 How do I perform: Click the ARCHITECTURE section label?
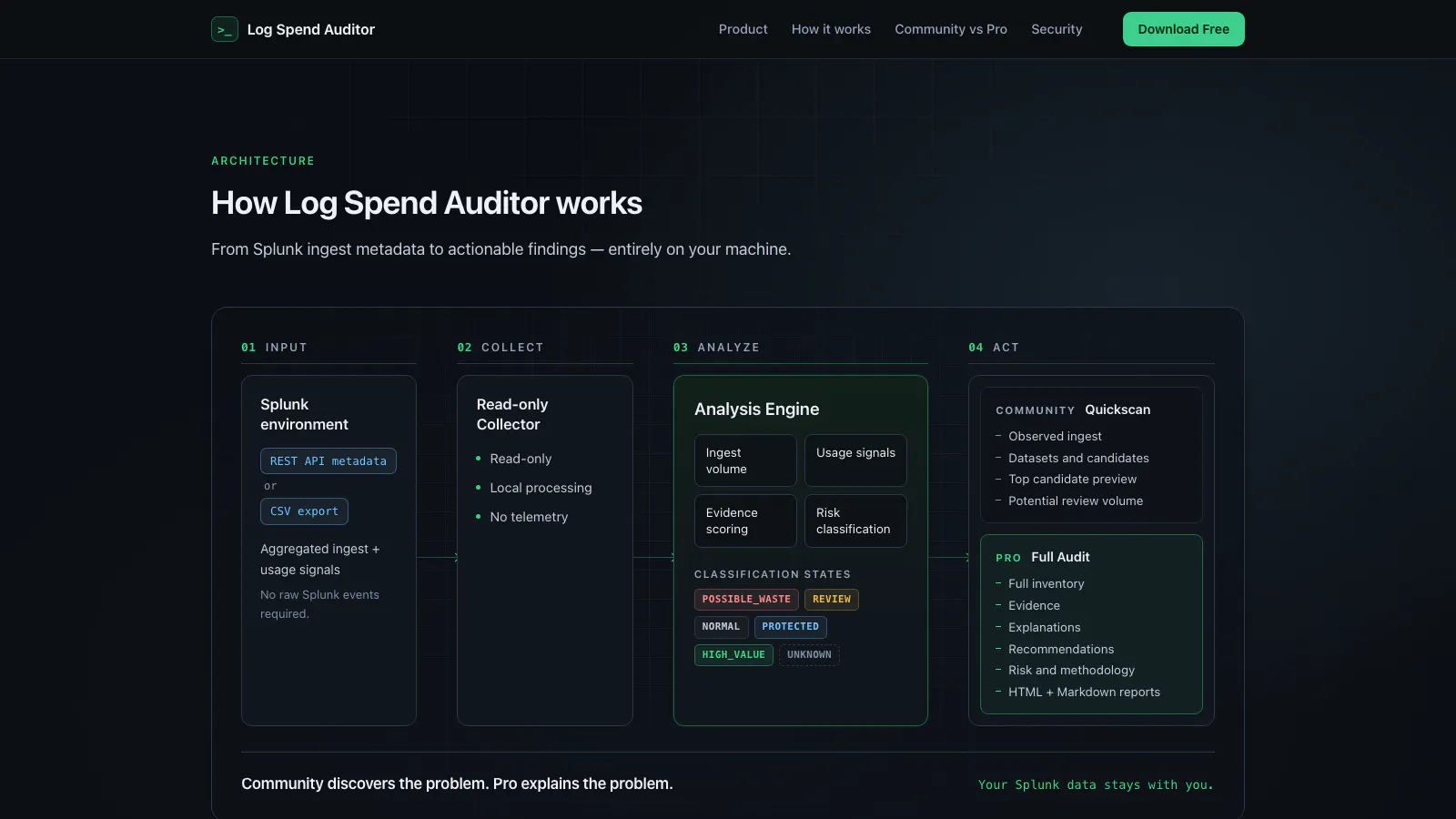pyautogui.click(x=263, y=161)
